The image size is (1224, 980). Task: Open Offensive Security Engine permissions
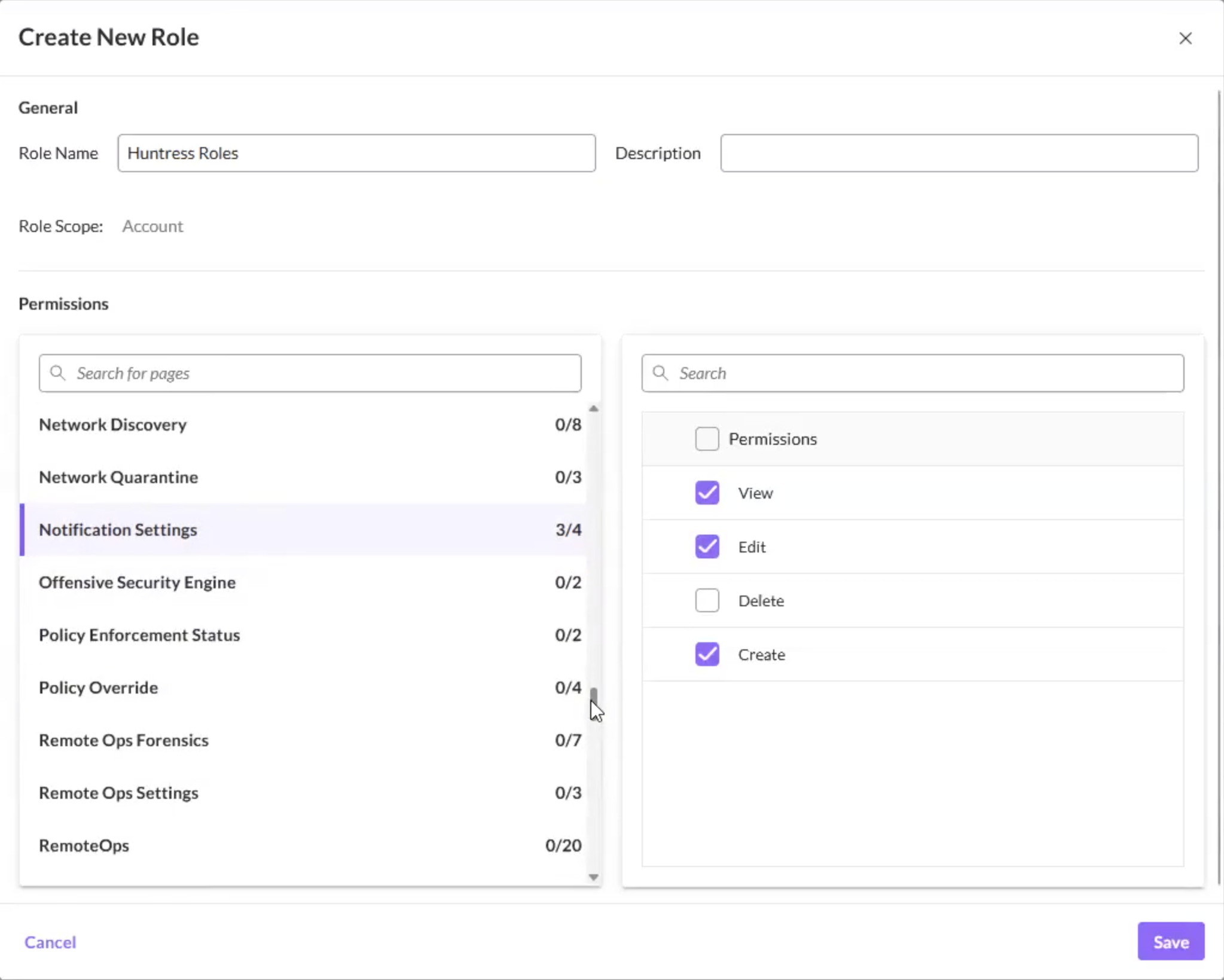303,582
